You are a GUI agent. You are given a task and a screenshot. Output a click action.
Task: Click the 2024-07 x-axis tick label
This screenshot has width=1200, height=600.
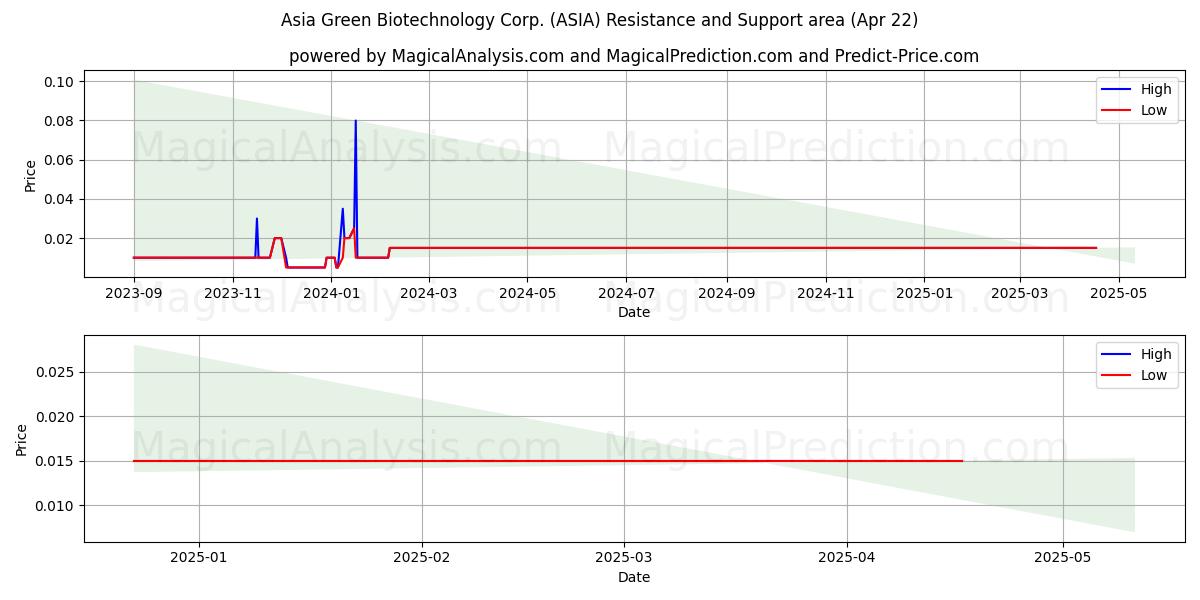pyautogui.click(x=626, y=294)
